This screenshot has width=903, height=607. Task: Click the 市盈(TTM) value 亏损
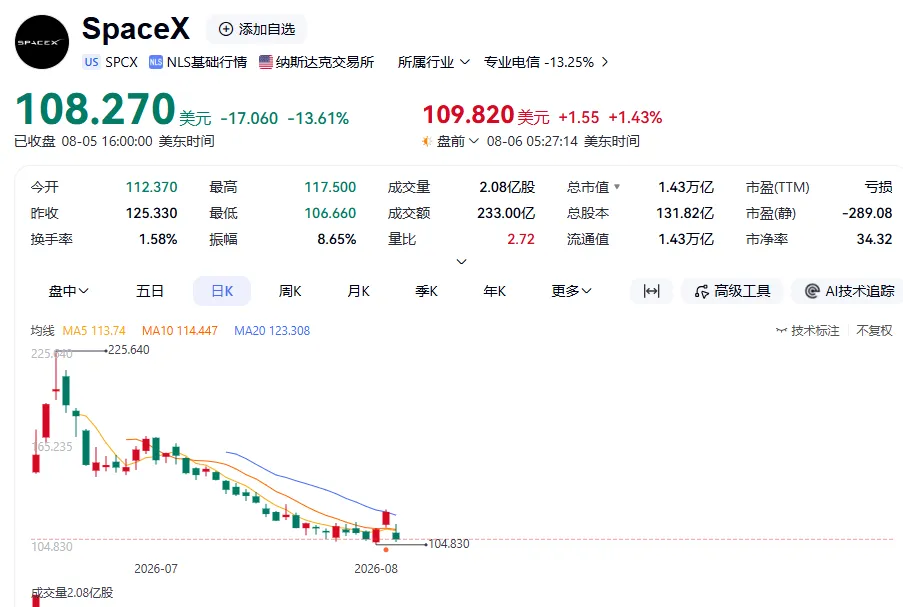click(878, 187)
